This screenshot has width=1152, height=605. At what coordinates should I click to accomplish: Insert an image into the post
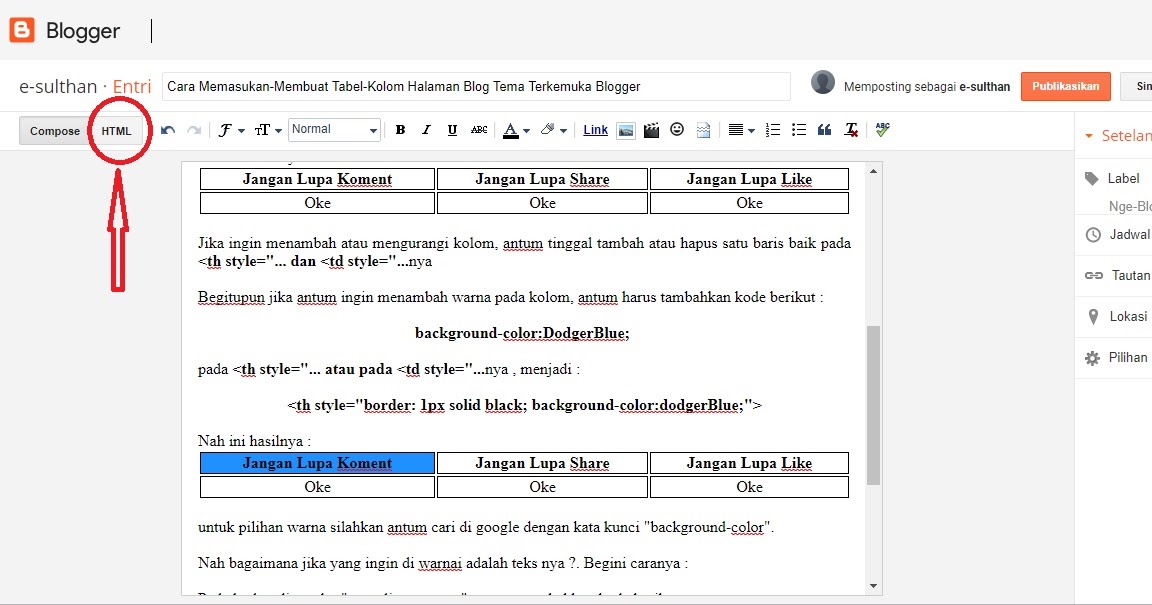click(626, 129)
